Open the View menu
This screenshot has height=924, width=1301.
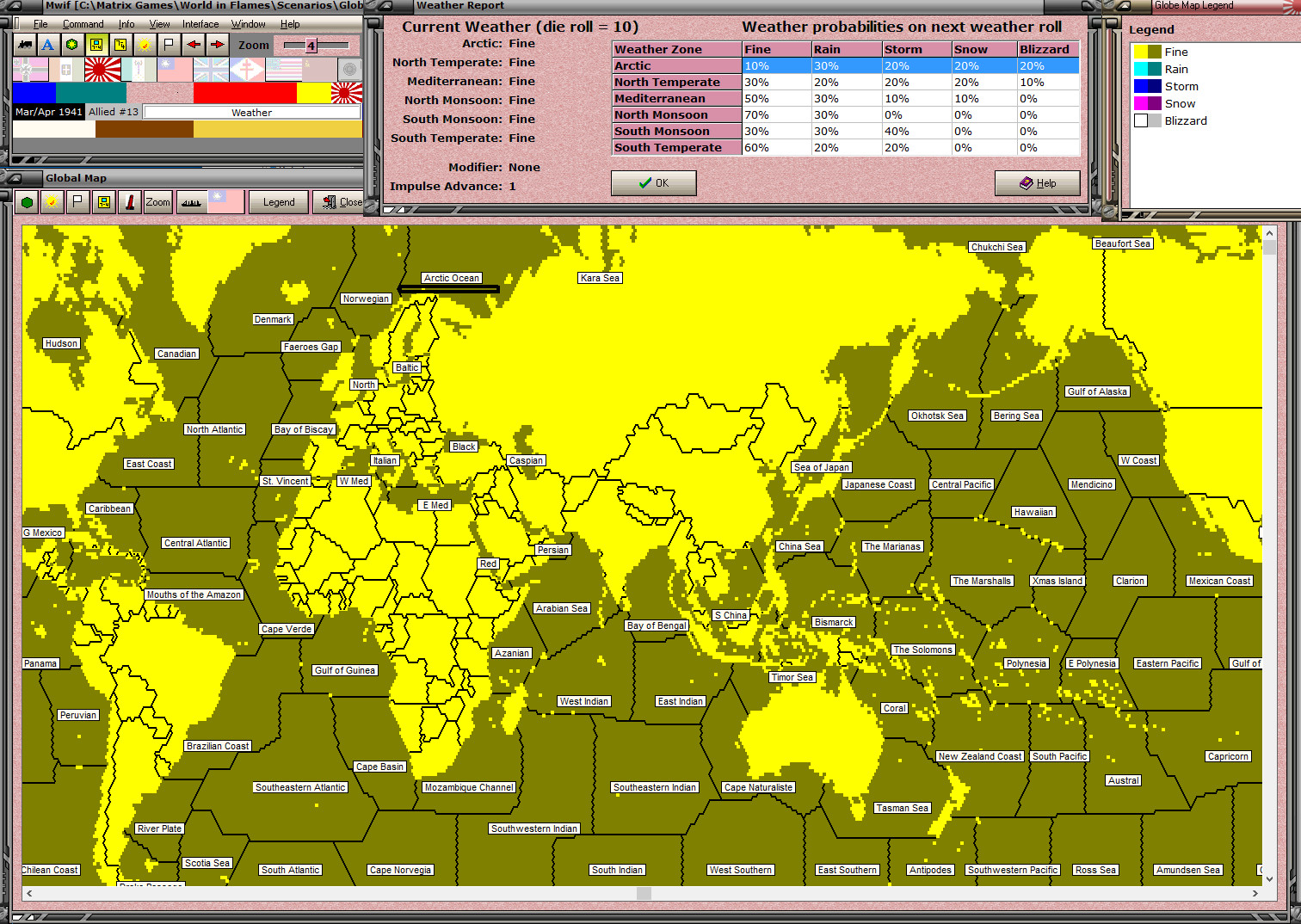click(159, 24)
